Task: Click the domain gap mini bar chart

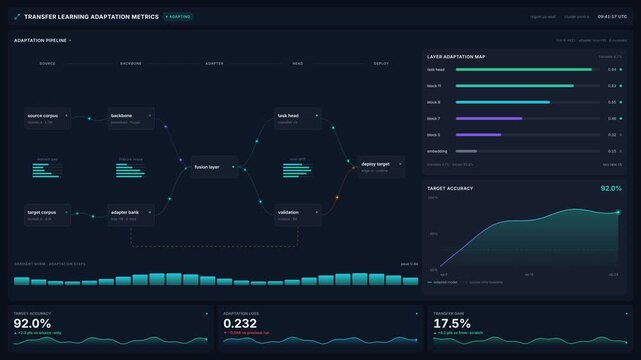Action: (47, 170)
